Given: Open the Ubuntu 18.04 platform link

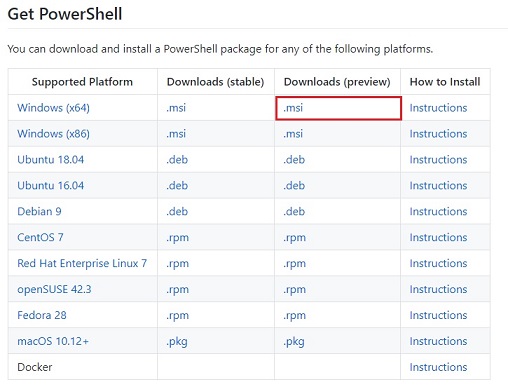Looking at the screenshot, I should (x=51, y=160).
